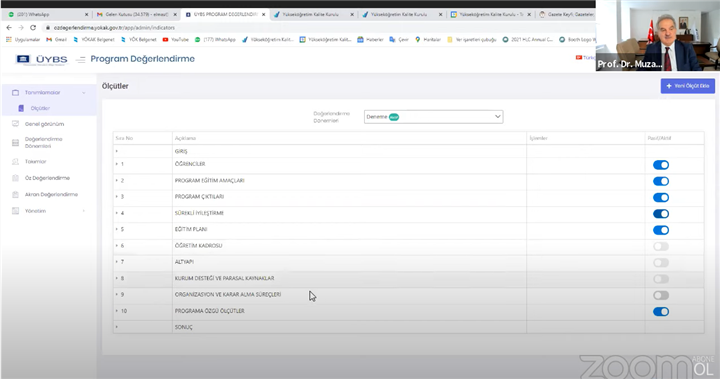Click the Öz Değerlendirme sidebar icon

pyautogui.click(x=16, y=178)
